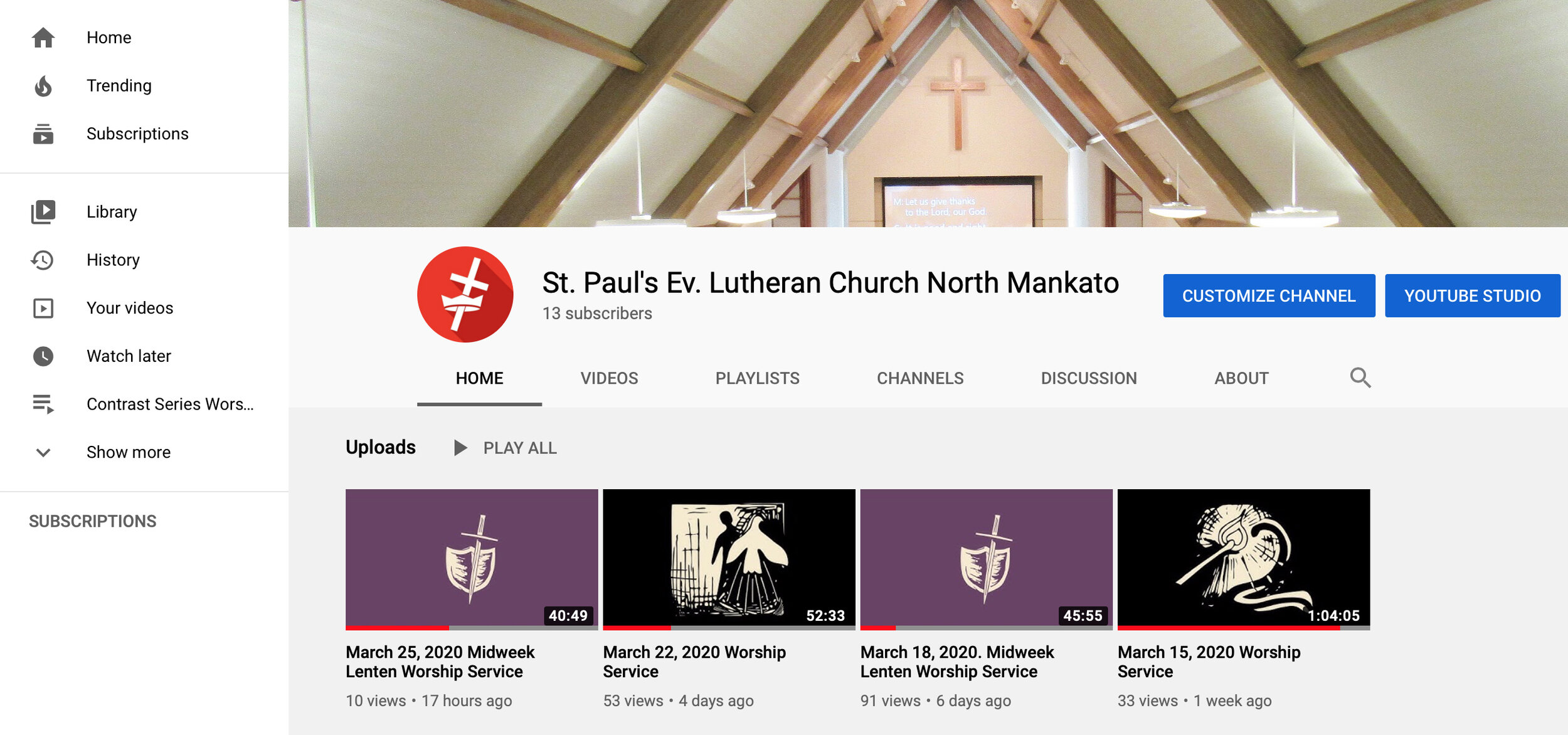
Task: Click the Watch later clock icon
Action: coord(43,356)
